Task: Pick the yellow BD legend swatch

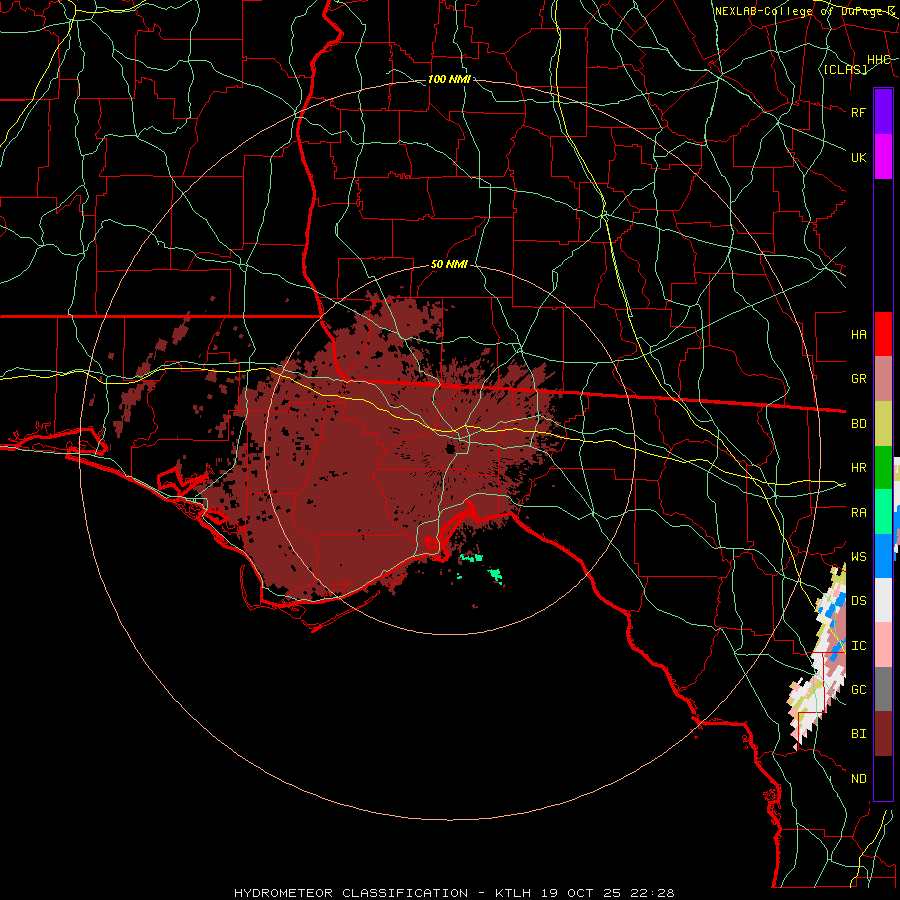Action: pyautogui.click(x=883, y=424)
